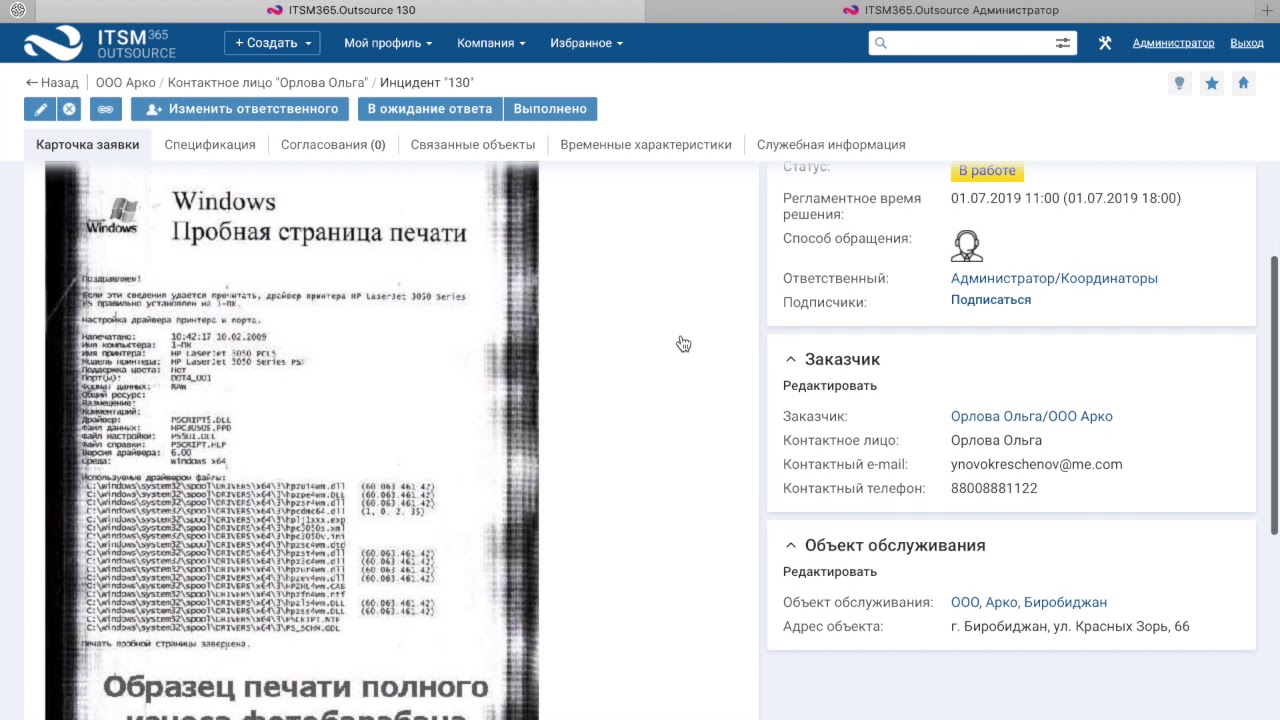Click the pencil edit icon button
Screen dimensions: 1280x720
pyautogui.click(x=40, y=109)
